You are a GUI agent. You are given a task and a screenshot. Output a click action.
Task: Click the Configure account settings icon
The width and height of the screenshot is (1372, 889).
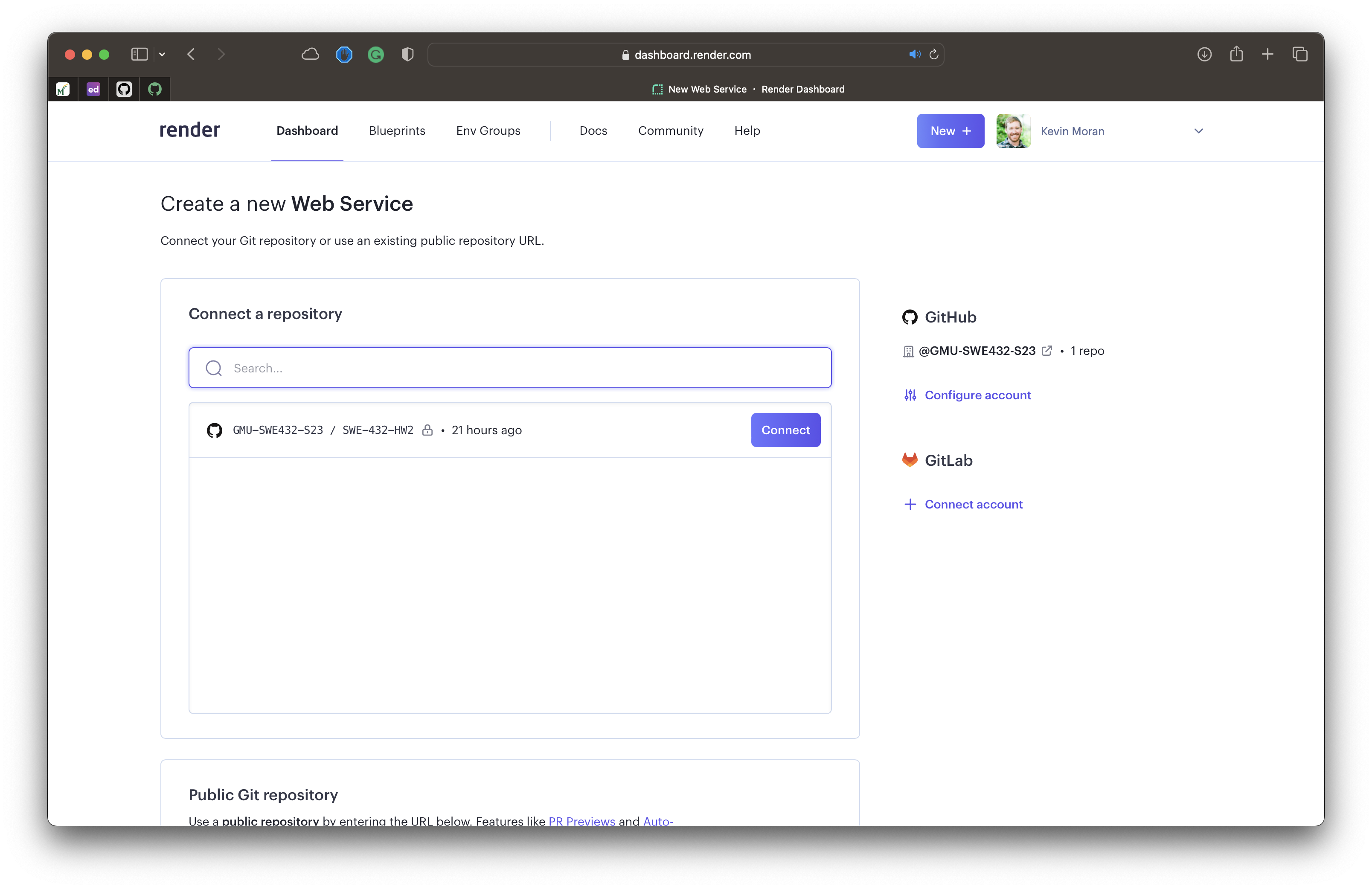click(x=909, y=395)
